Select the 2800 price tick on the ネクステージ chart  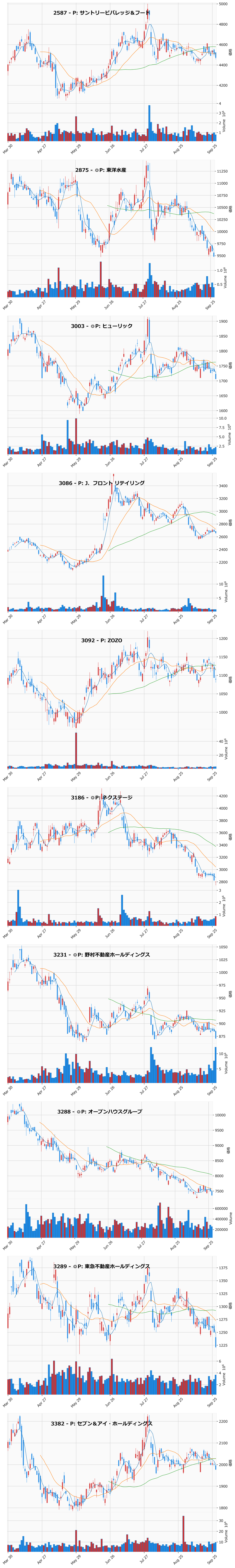(x=223, y=882)
